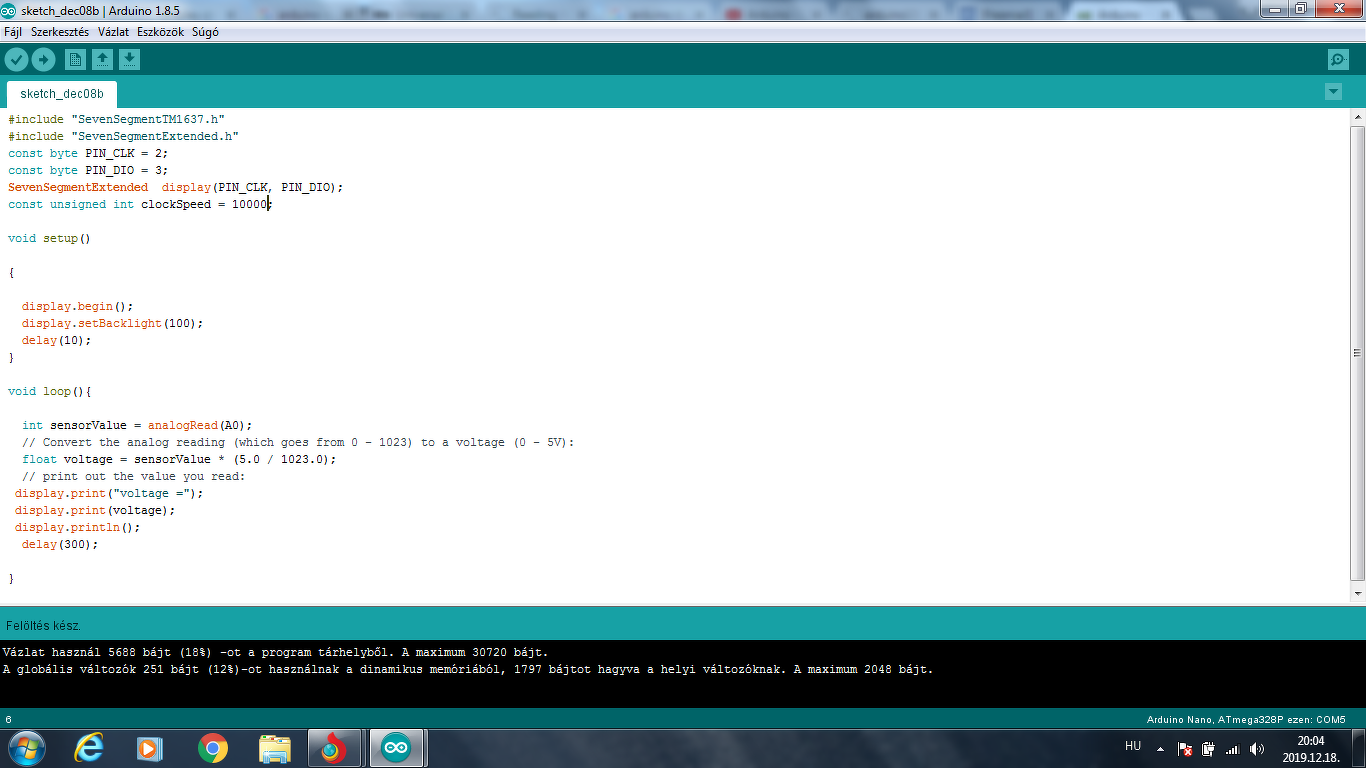Click the line '#include "SevenSegmentTM1637.h"'
This screenshot has height=768, width=1366.
[116, 119]
